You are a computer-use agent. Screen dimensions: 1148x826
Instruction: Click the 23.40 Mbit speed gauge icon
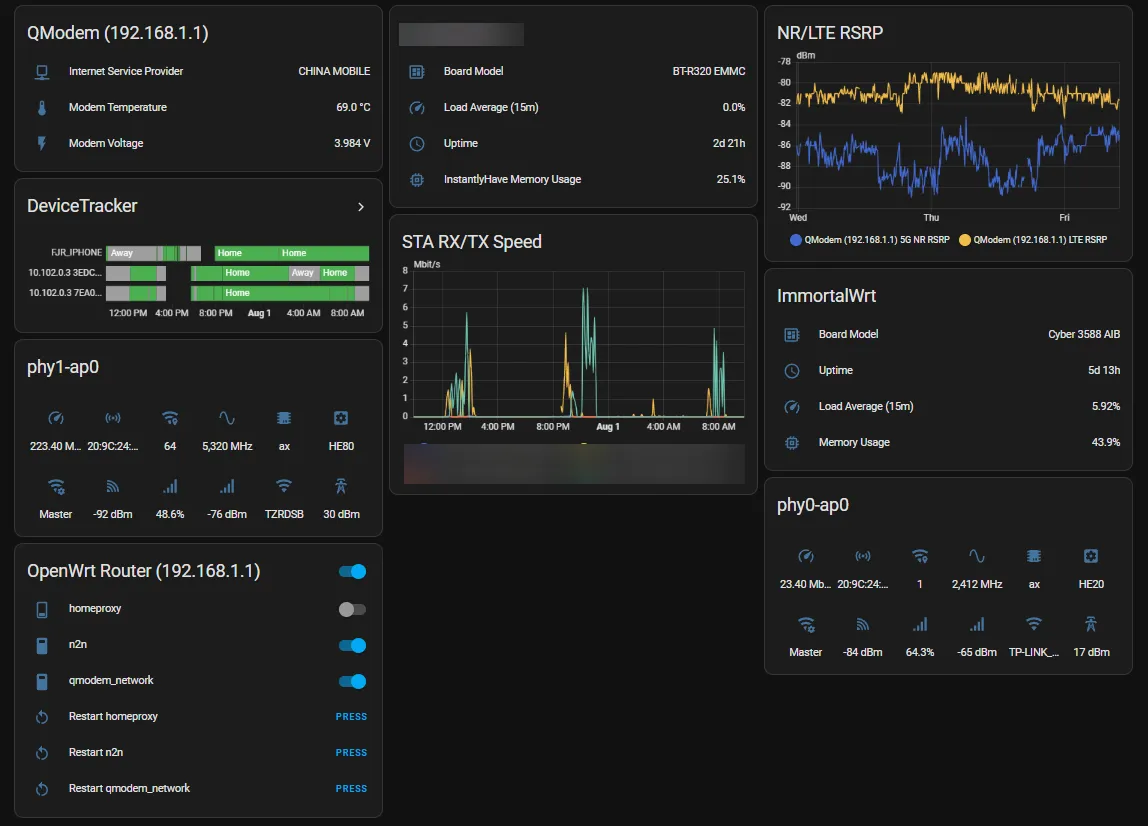coord(805,557)
